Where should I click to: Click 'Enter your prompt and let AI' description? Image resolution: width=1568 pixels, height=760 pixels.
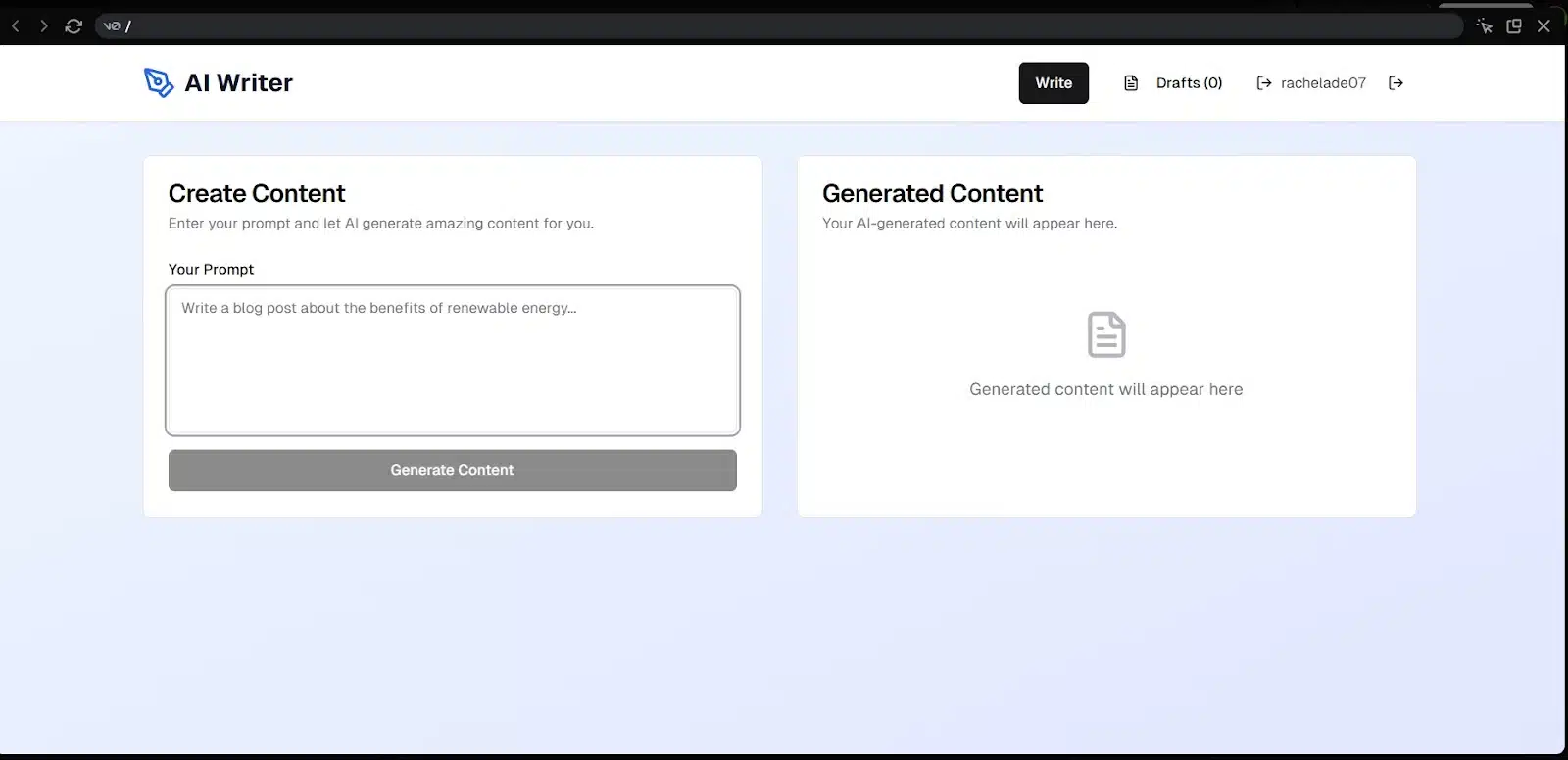(381, 224)
